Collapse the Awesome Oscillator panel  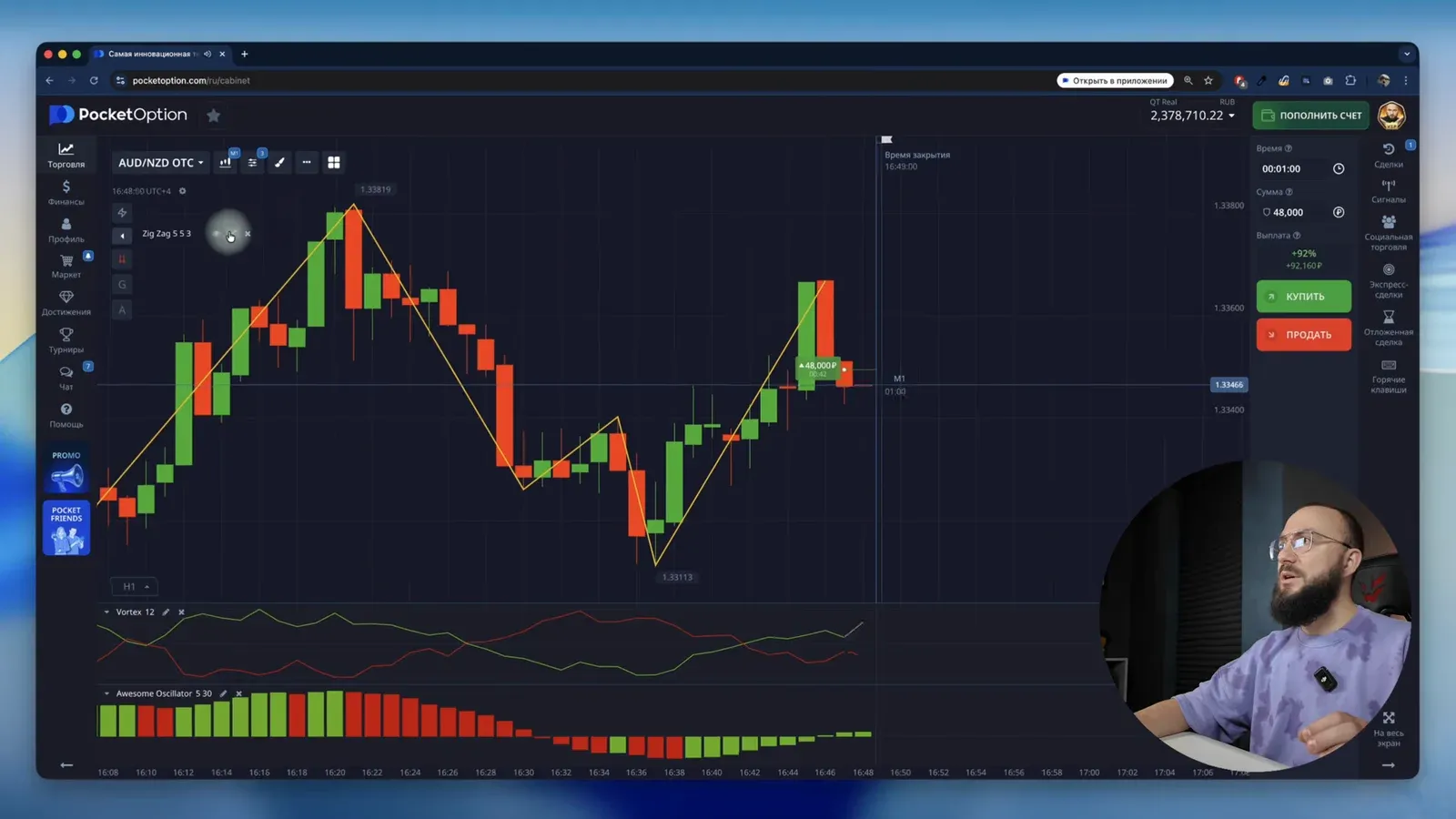click(x=106, y=693)
